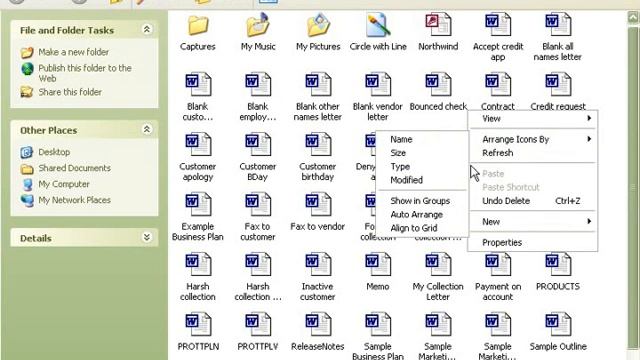The width and height of the screenshot is (640, 360).
Task: Arrange icons by Name
Action: click(422, 139)
